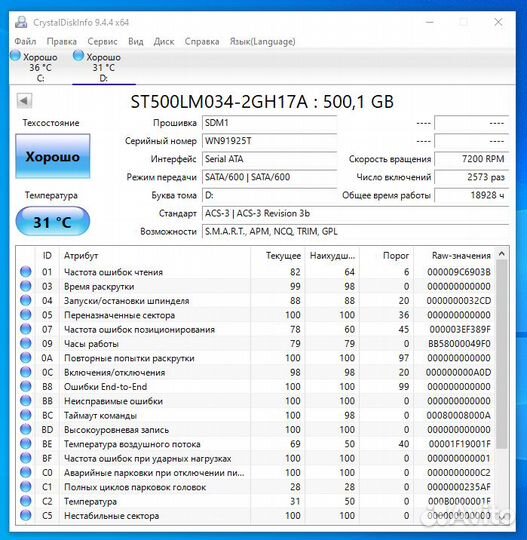
Task: Click the Атрибут column header
Action: 155,256
